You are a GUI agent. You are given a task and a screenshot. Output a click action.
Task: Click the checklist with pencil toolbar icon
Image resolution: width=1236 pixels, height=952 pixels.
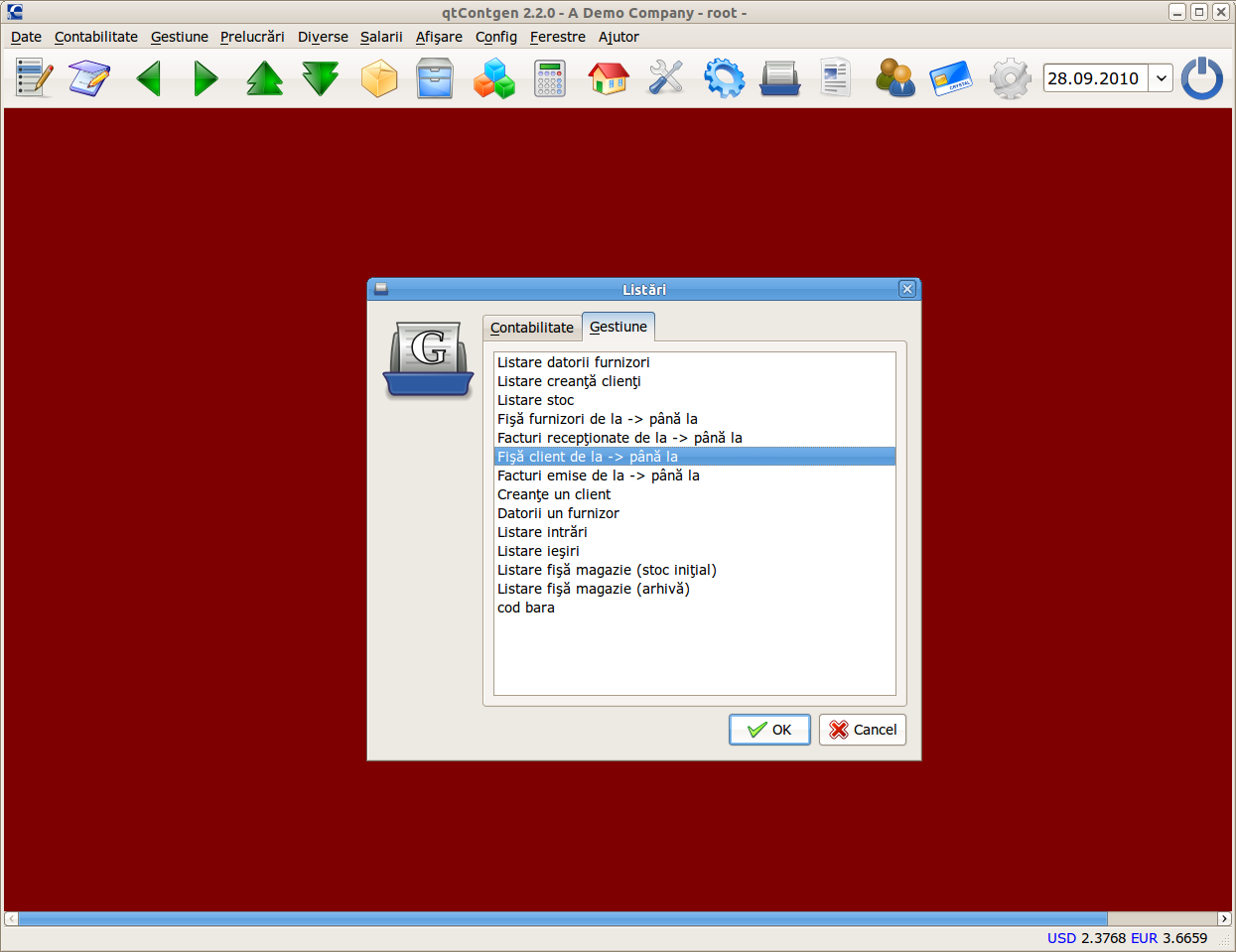pyautogui.click(x=35, y=77)
